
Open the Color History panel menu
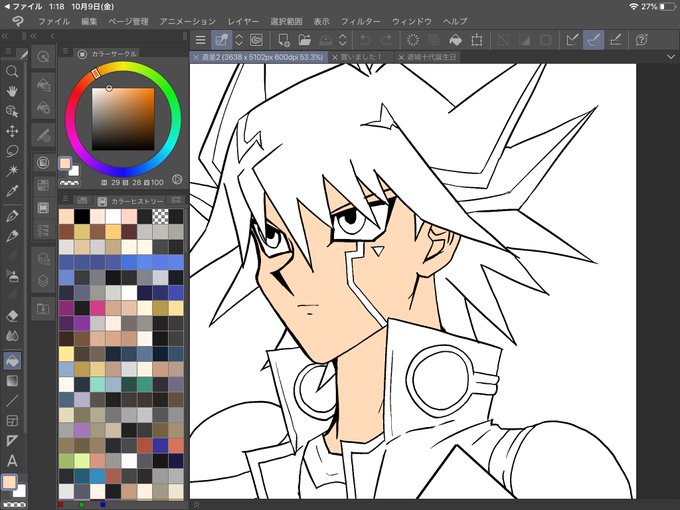[65, 199]
